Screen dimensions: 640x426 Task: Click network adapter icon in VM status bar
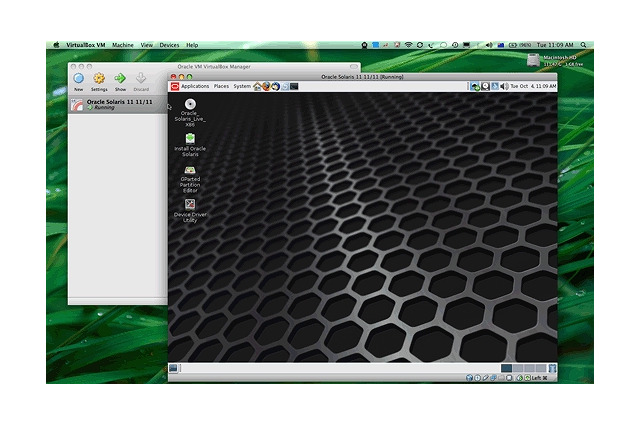click(x=493, y=378)
